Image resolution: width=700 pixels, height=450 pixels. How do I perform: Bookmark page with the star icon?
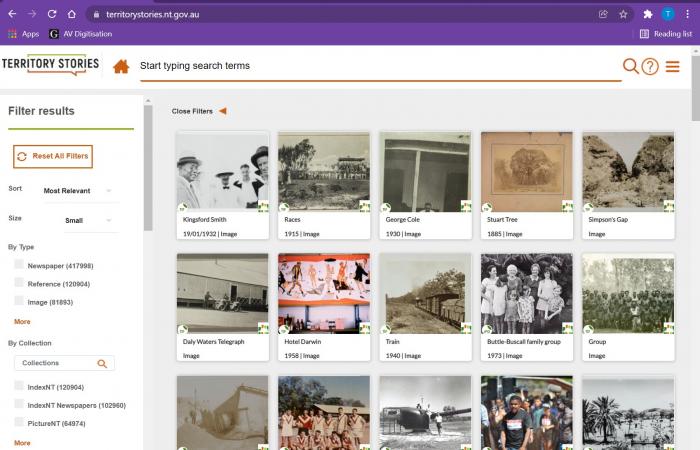click(x=623, y=14)
